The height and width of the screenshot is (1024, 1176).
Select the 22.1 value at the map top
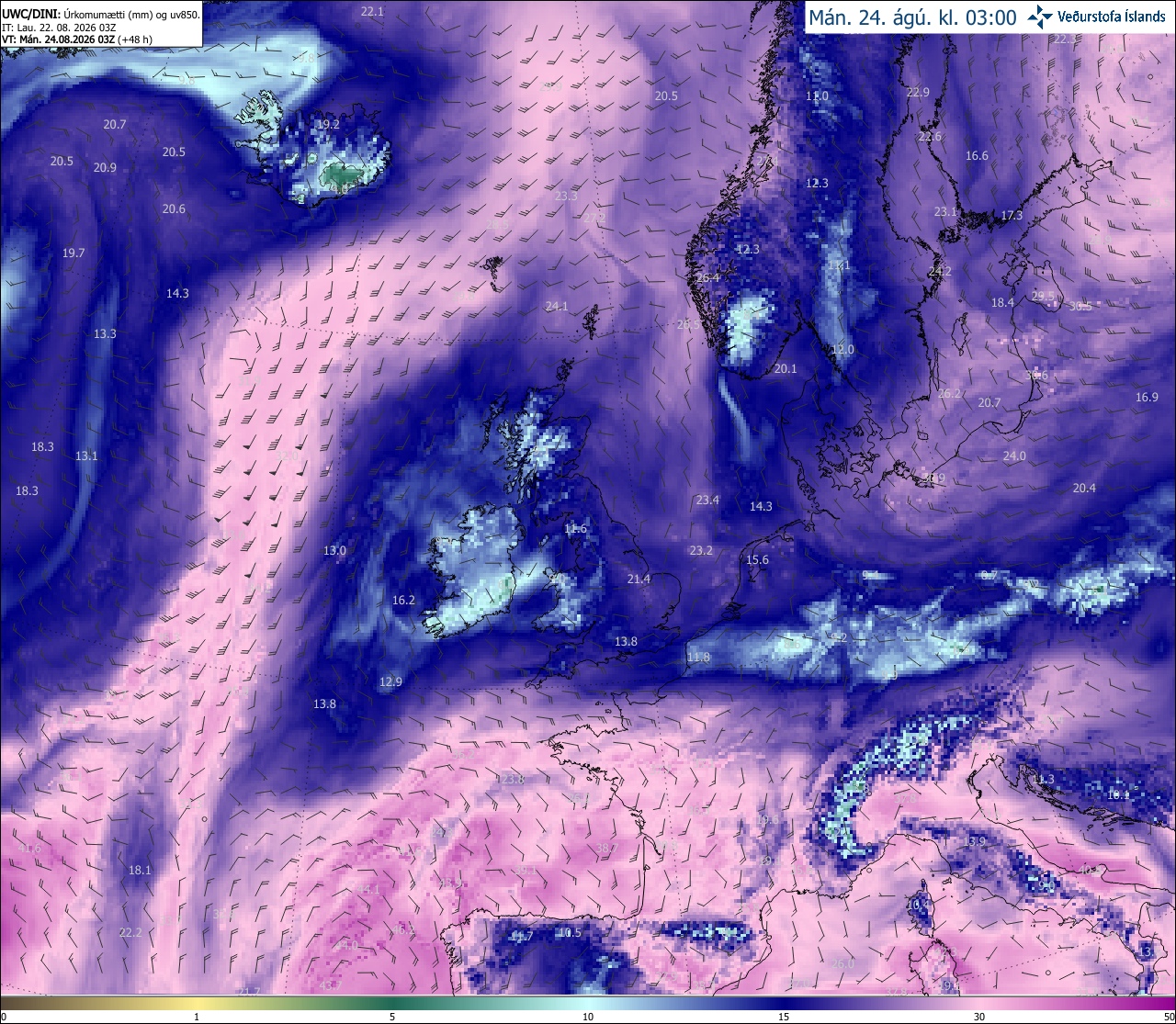click(x=372, y=12)
